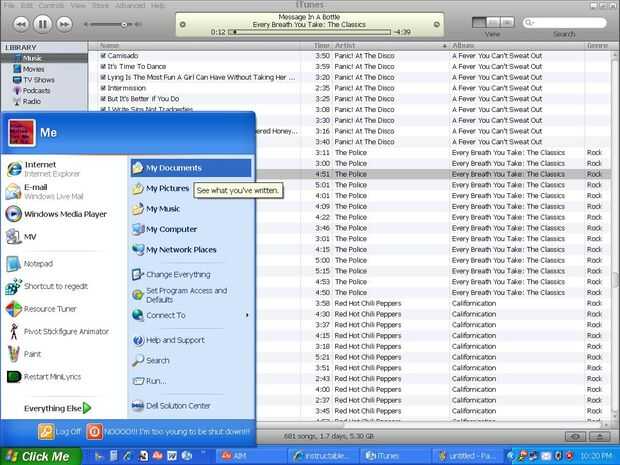Screen dimensions: 620x465
Task: Select Podcasts in iTunes library
Action: pos(32,91)
